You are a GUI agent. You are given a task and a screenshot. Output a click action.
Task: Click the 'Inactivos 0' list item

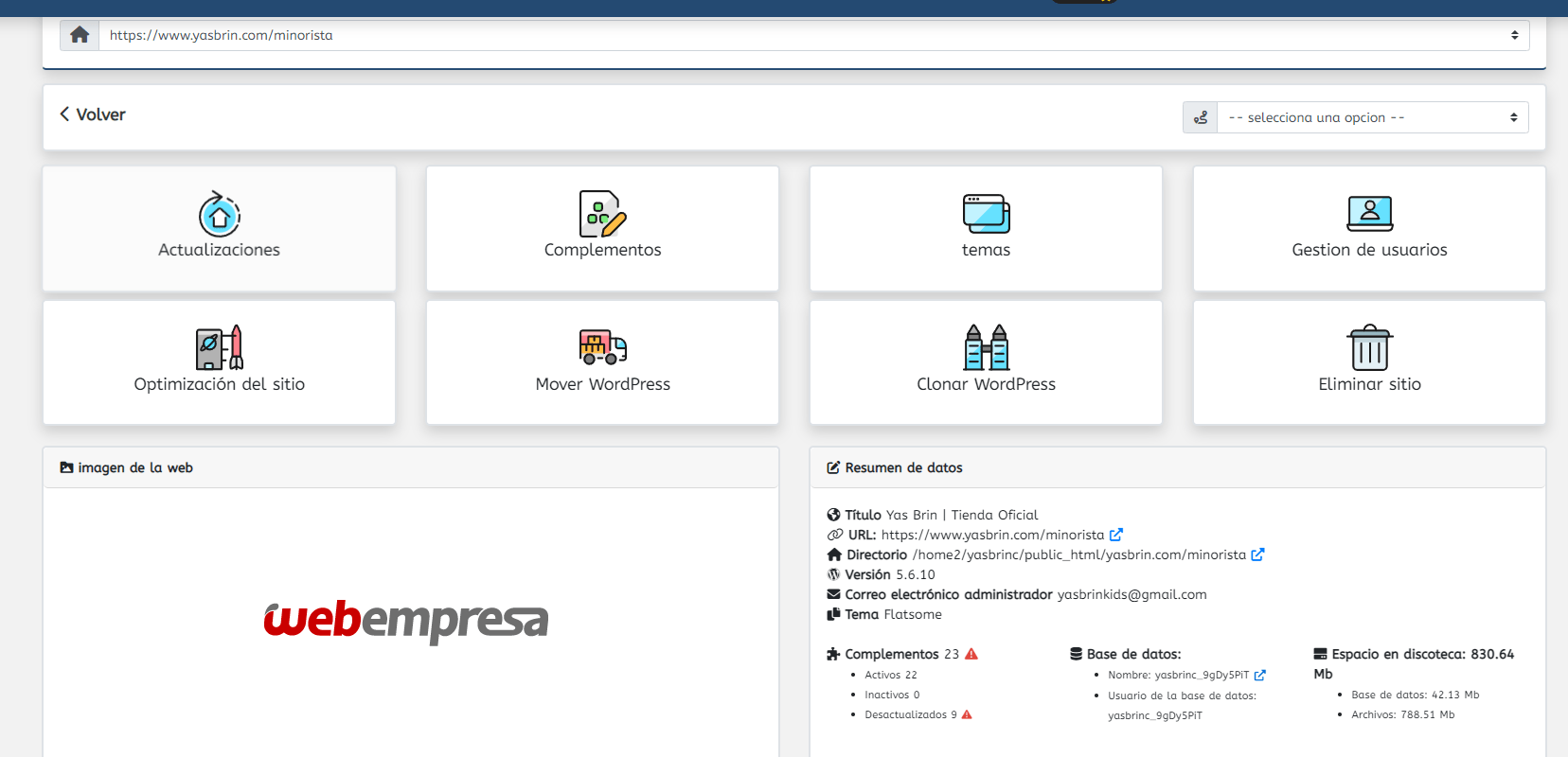892,695
